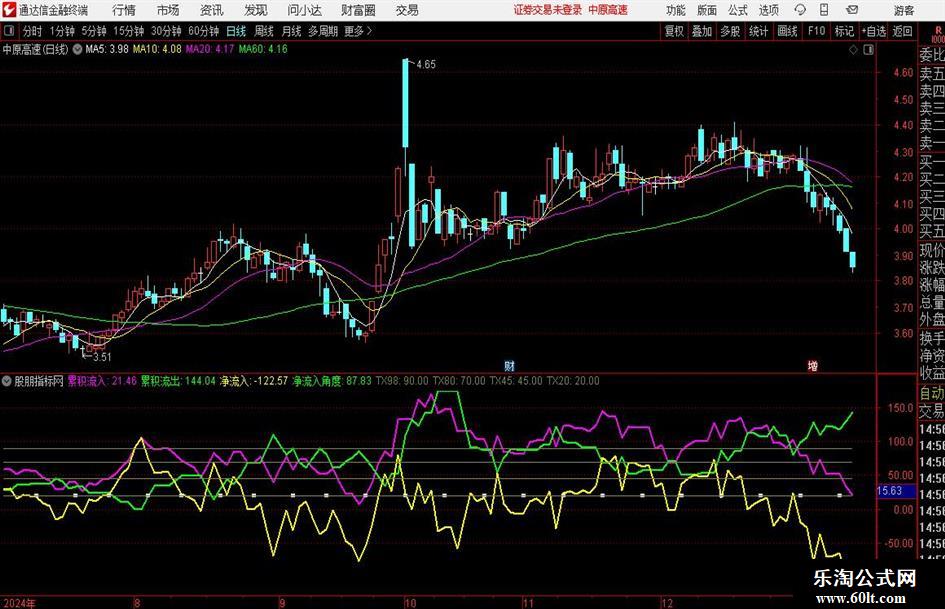Switch to 5分钟 period
Screen dimensions: 945x609
tap(93, 31)
